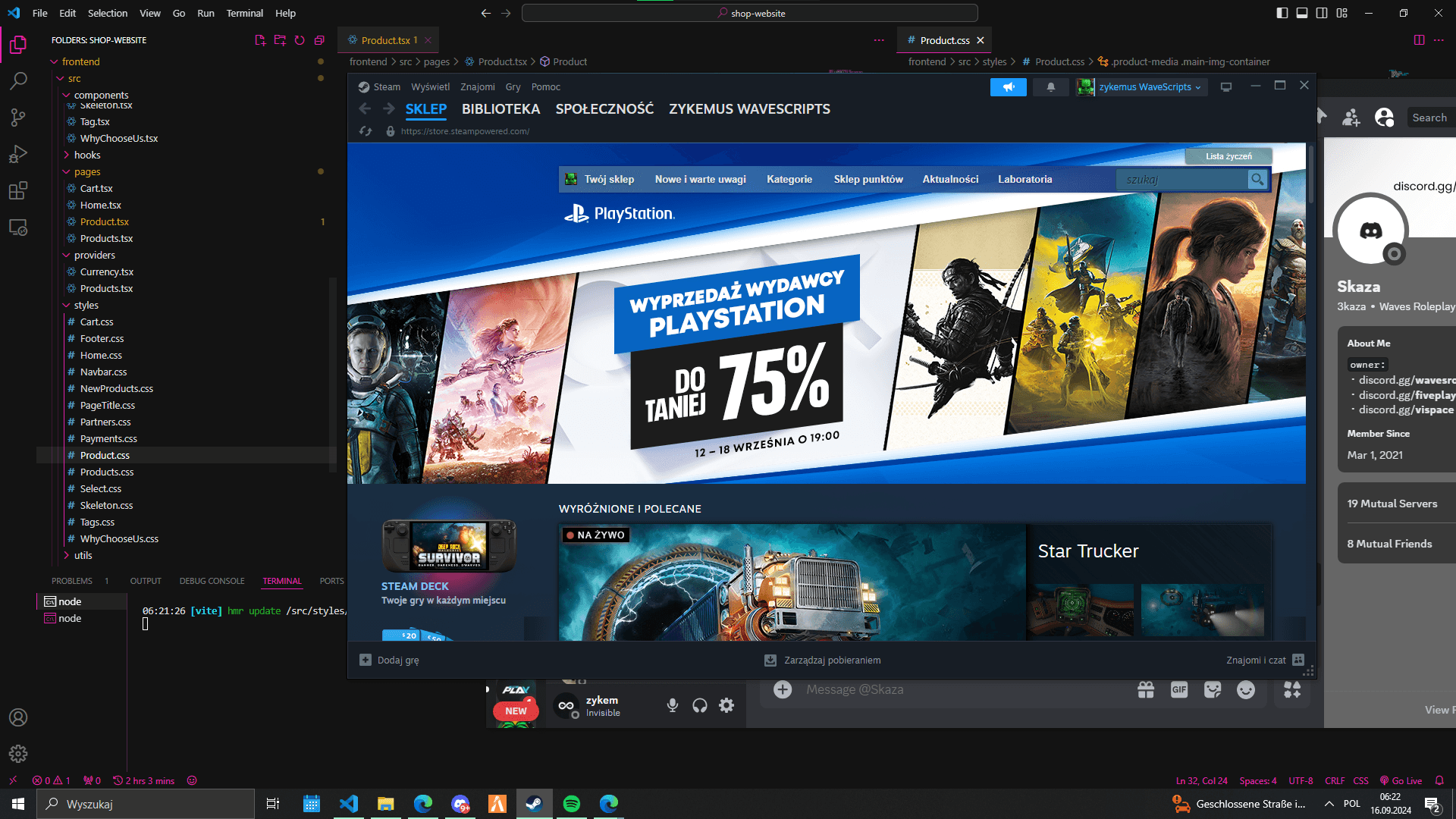Add attachment with plus in Discord message bar
The image size is (1456, 819).
[x=783, y=689]
